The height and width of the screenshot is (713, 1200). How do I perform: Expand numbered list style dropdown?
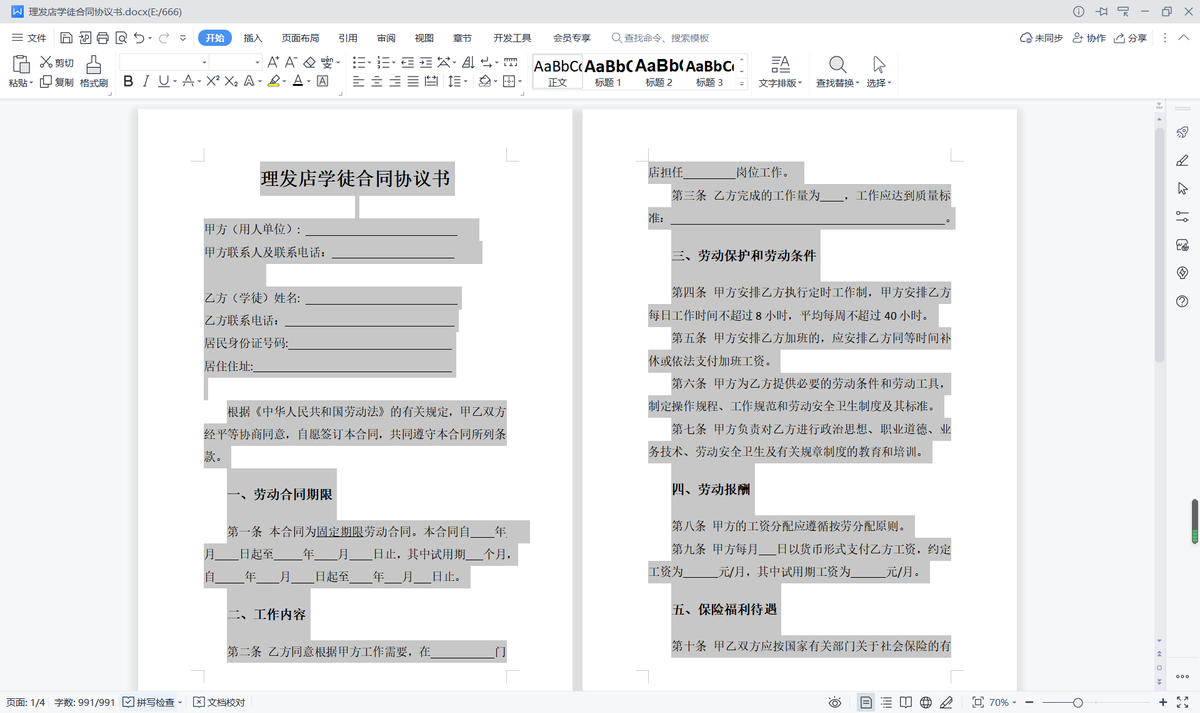click(x=394, y=62)
